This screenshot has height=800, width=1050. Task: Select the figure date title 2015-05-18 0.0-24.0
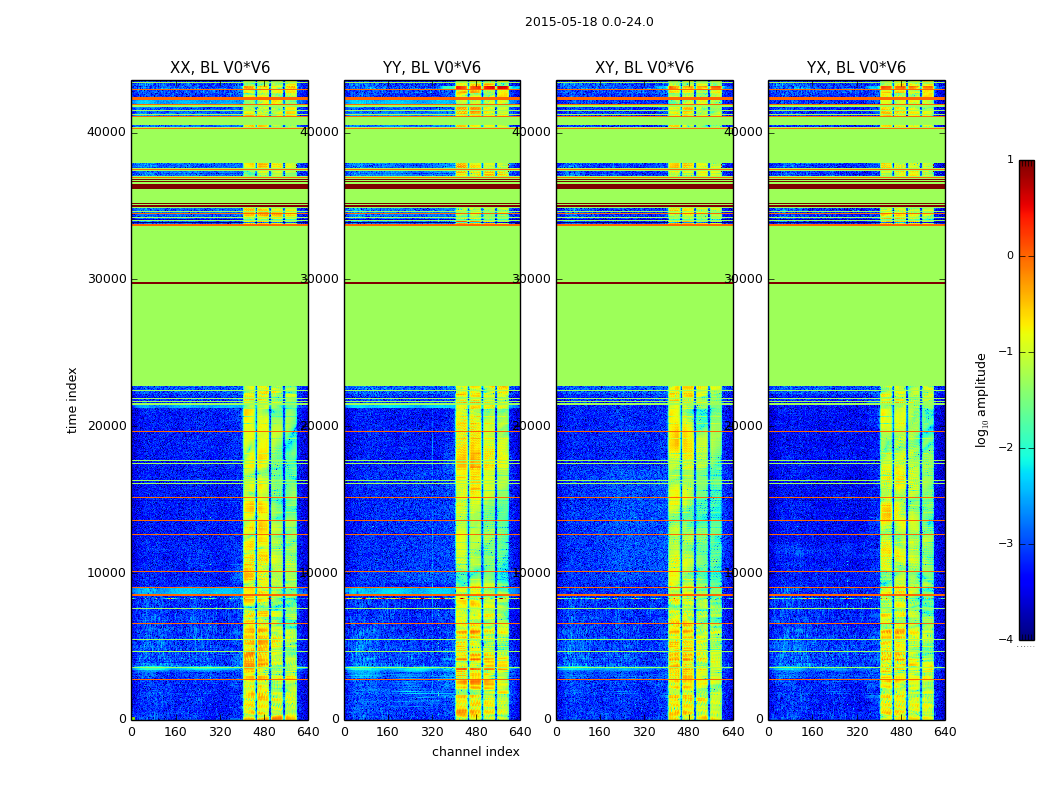pyautogui.click(x=589, y=22)
